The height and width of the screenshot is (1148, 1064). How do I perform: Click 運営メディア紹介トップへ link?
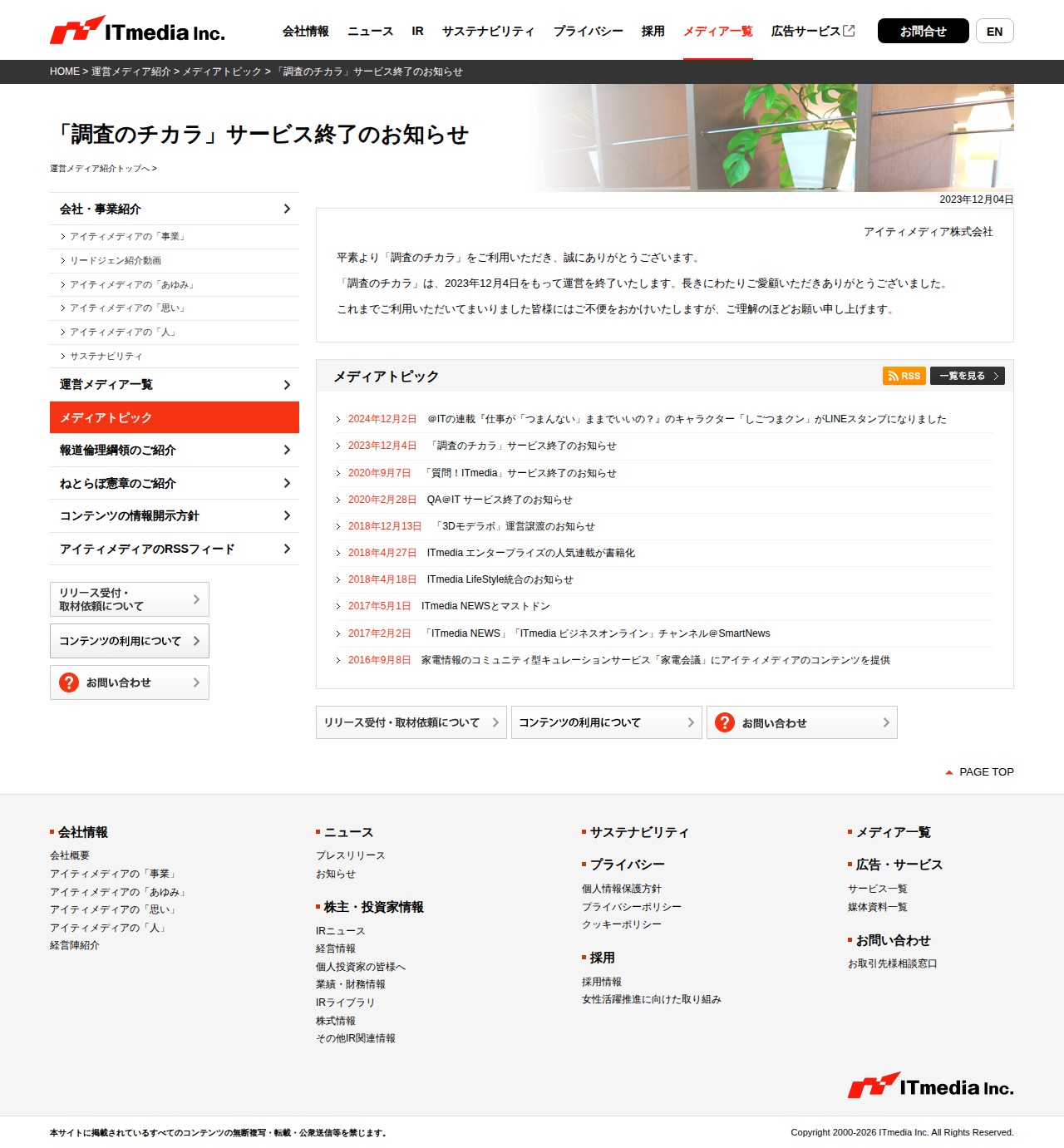click(x=103, y=169)
